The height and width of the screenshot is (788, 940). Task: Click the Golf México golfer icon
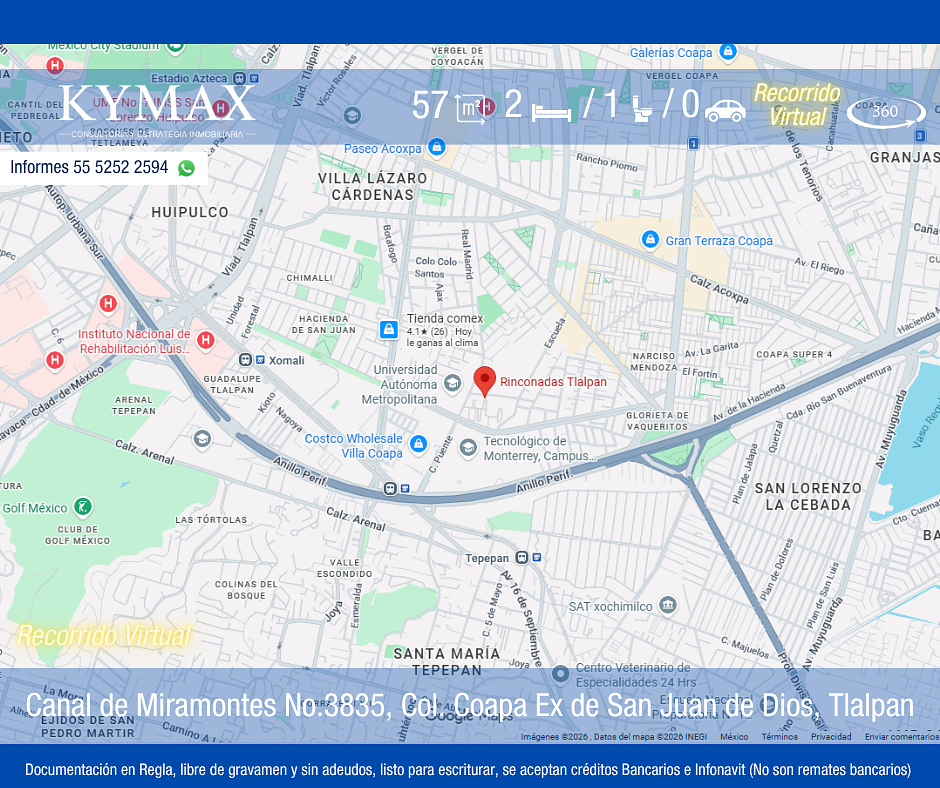pyautogui.click(x=83, y=507)
